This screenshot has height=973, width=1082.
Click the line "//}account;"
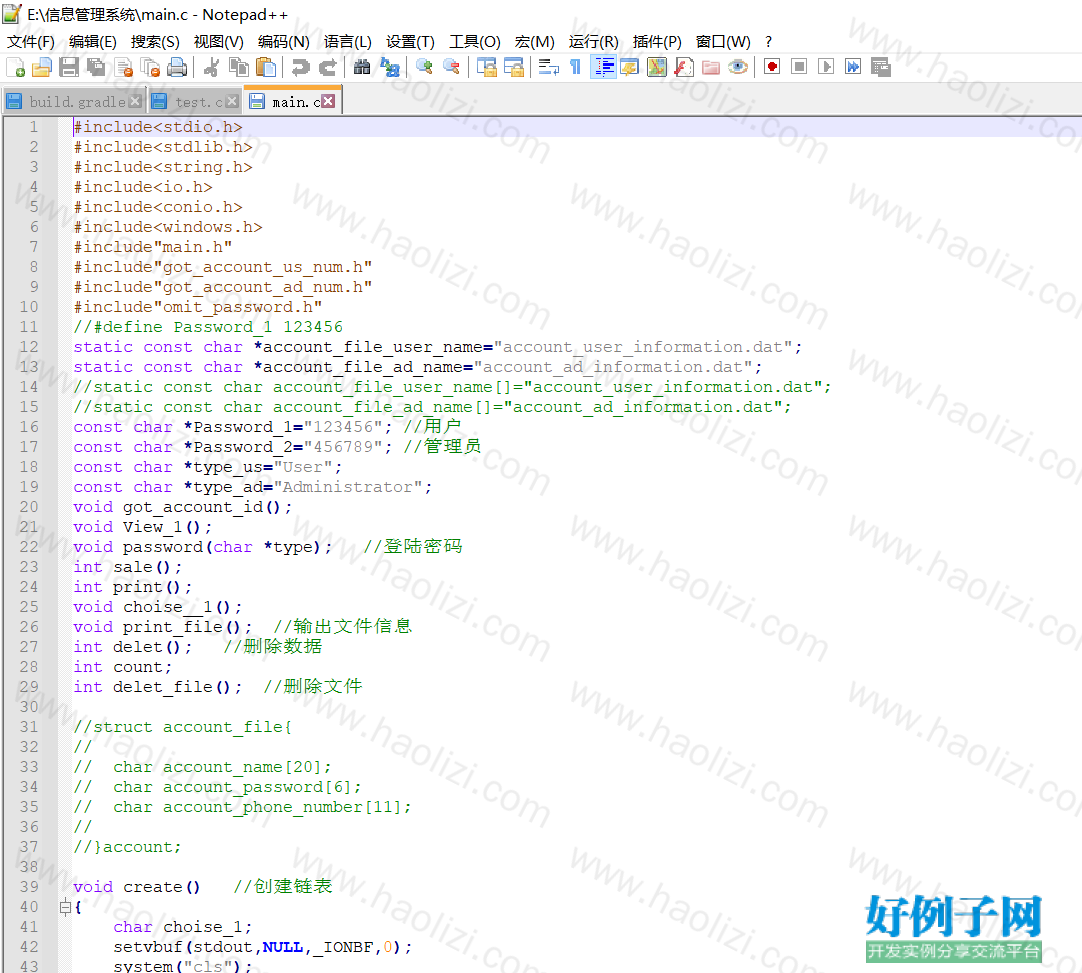(x=128, y=847)
